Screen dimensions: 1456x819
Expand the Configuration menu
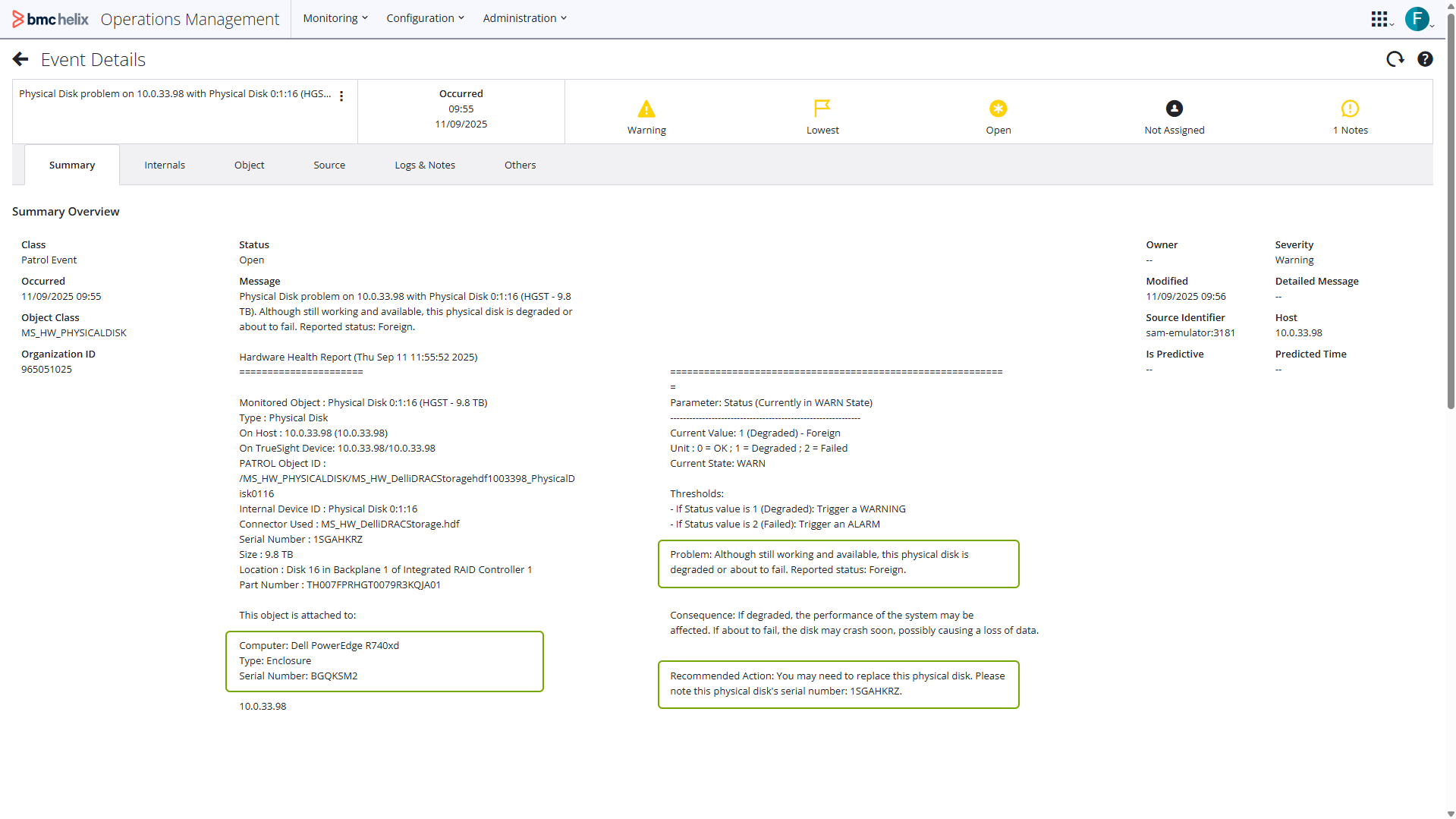(x=425, y=18)
